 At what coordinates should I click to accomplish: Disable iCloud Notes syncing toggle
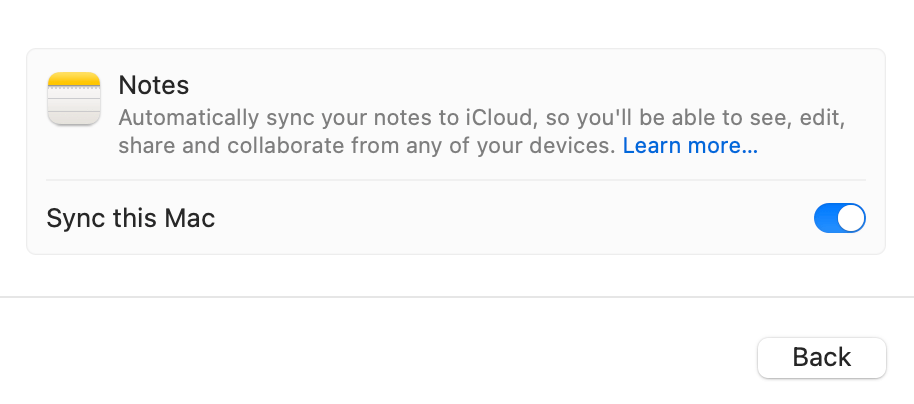click(839, 218)
